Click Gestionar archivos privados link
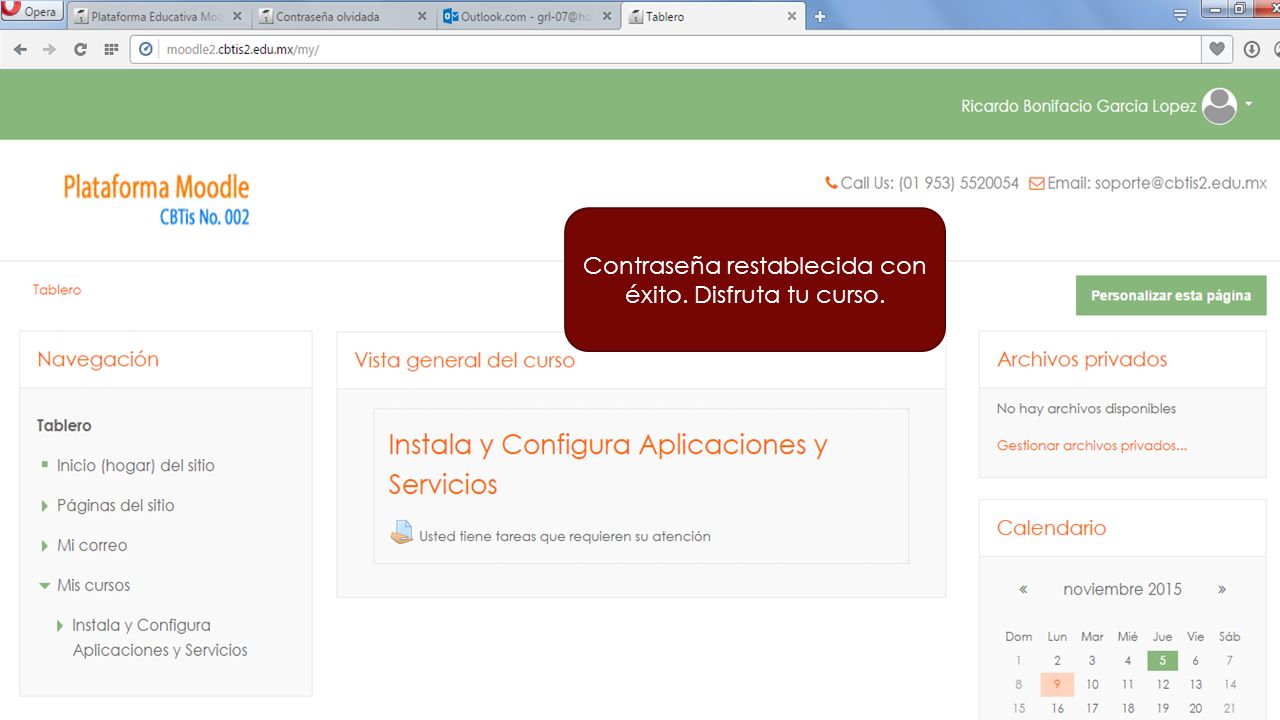 coord(1092,446)
